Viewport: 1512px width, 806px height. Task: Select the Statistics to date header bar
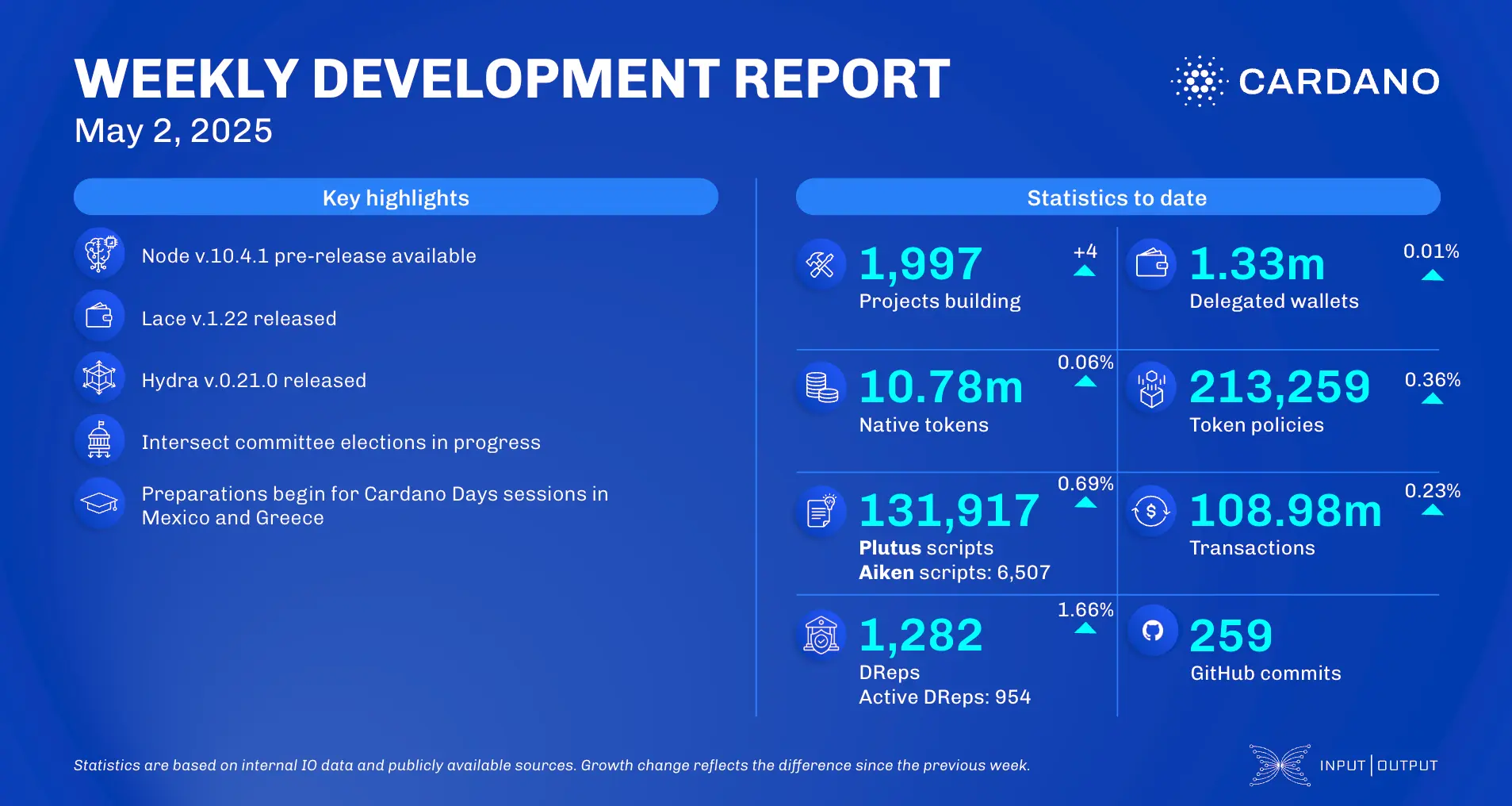click(1118, 197)
